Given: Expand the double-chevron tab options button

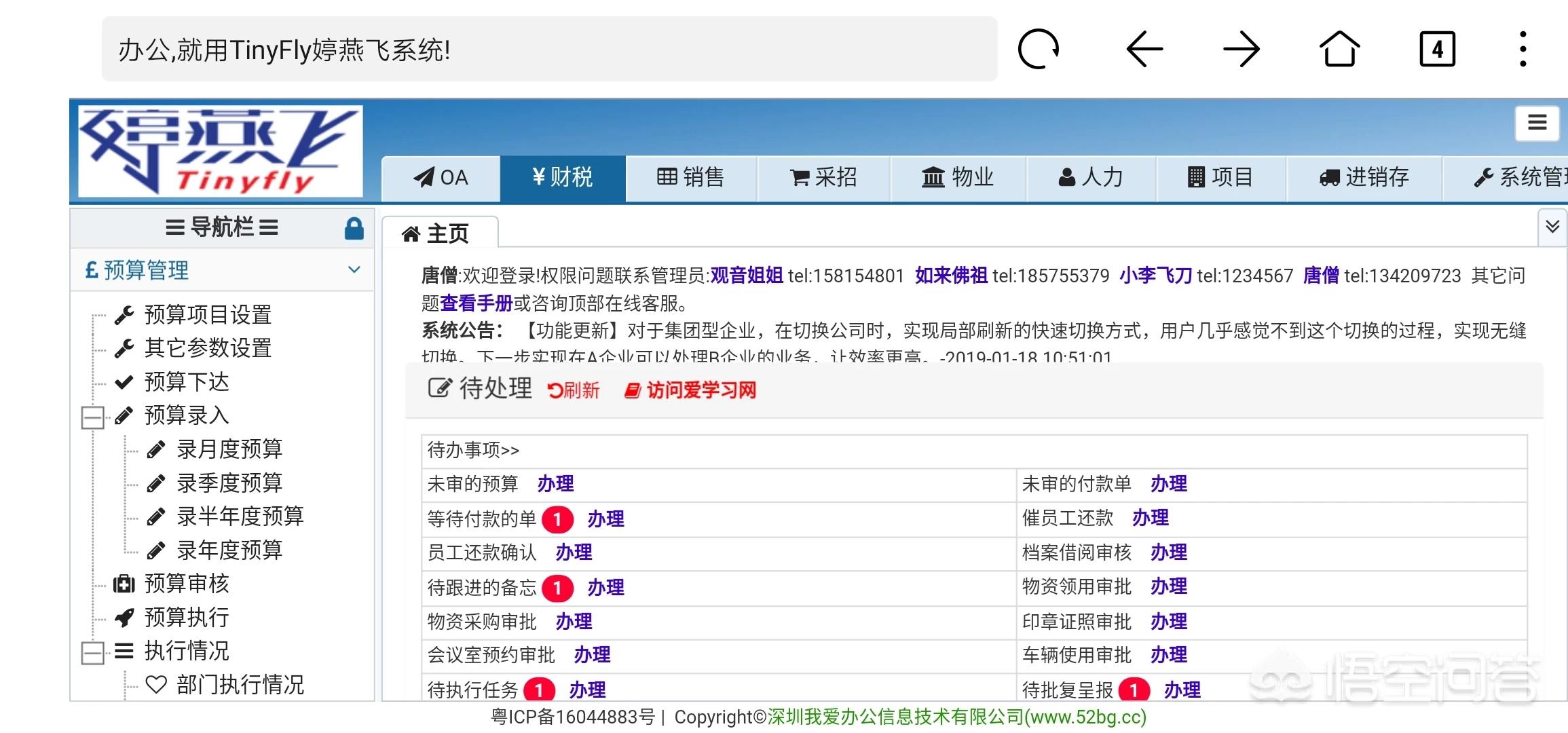Looking at the screenshot, I should (x=1552, y=227).
